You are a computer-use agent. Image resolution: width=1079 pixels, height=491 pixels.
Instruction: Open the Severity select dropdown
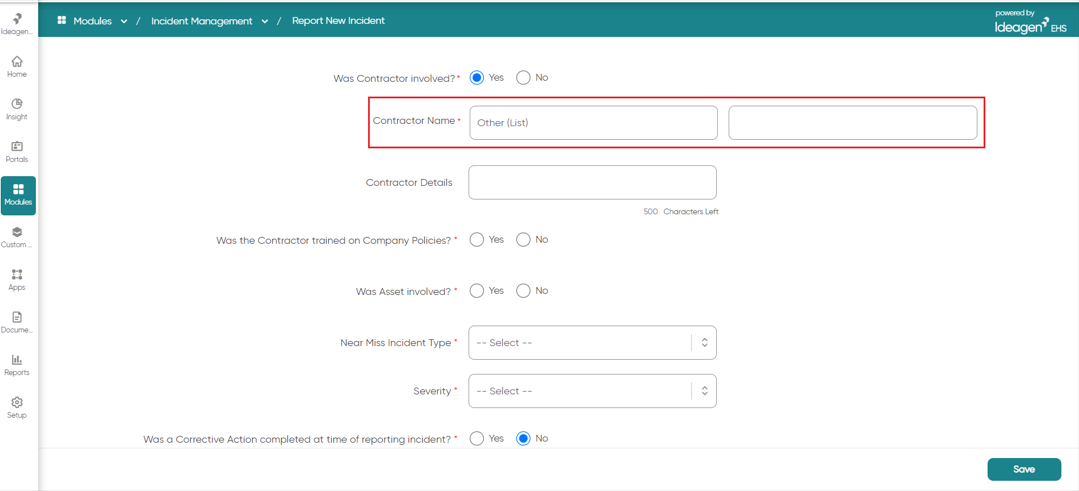[x=592, y=391]
